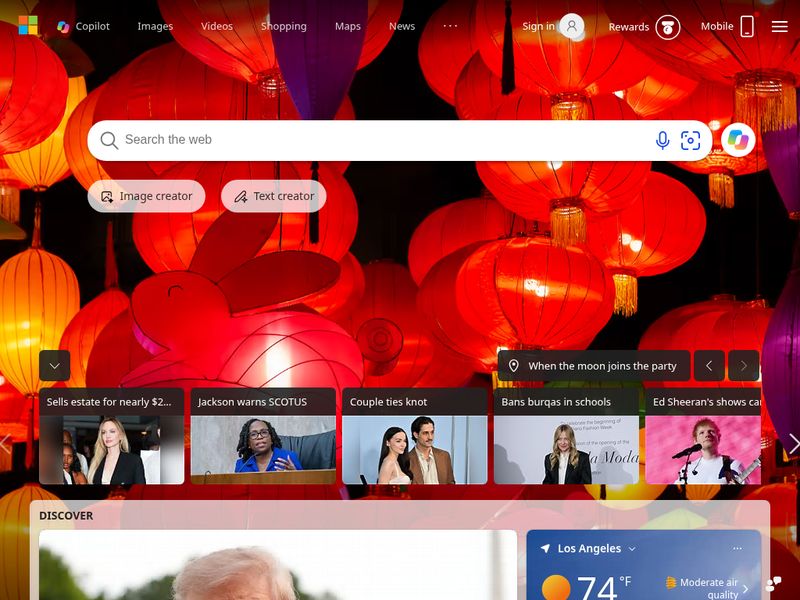Show the next background image

pyautogui.click(x=743, y=366)
